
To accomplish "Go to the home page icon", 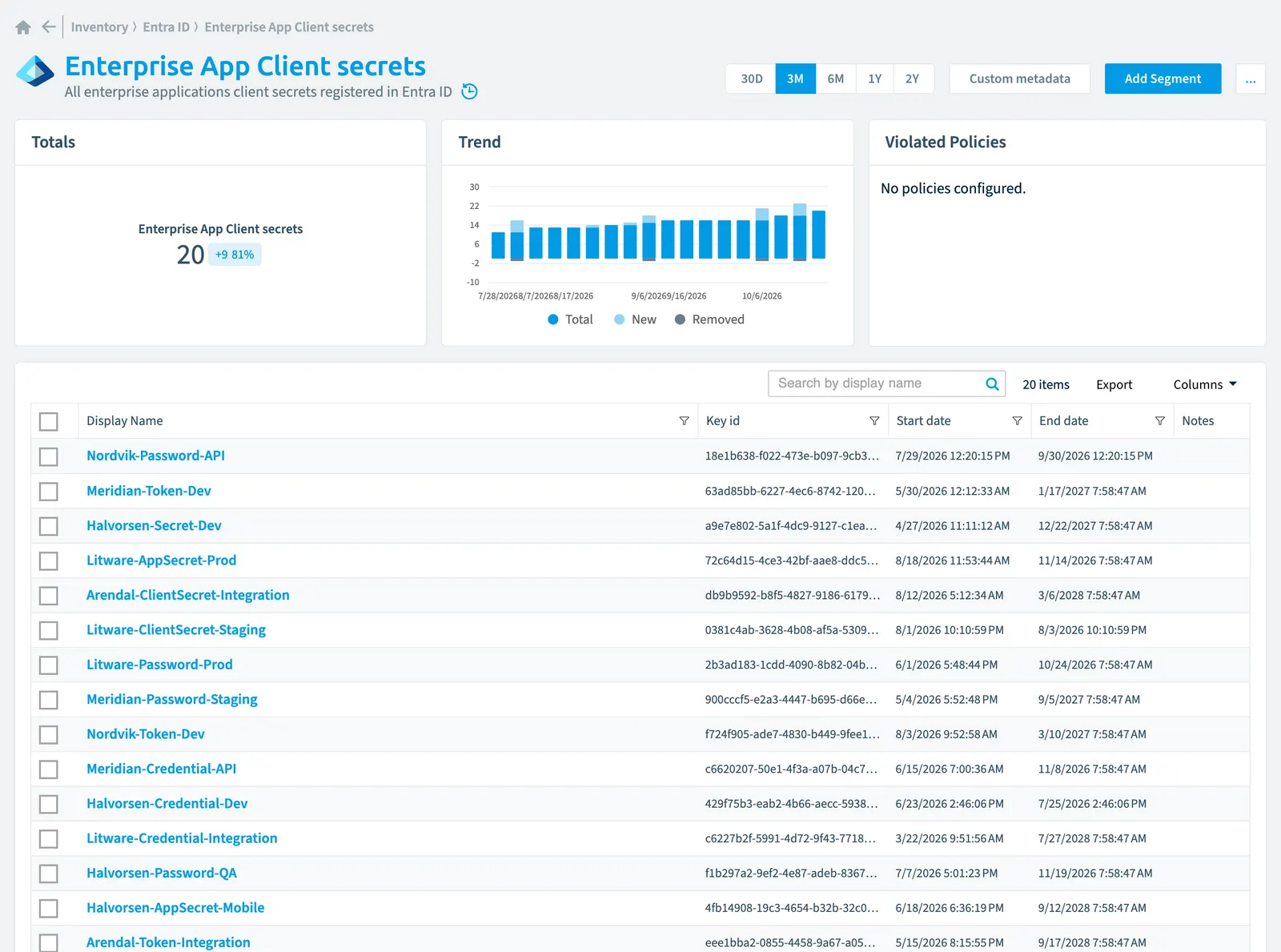I will point(23,27).
